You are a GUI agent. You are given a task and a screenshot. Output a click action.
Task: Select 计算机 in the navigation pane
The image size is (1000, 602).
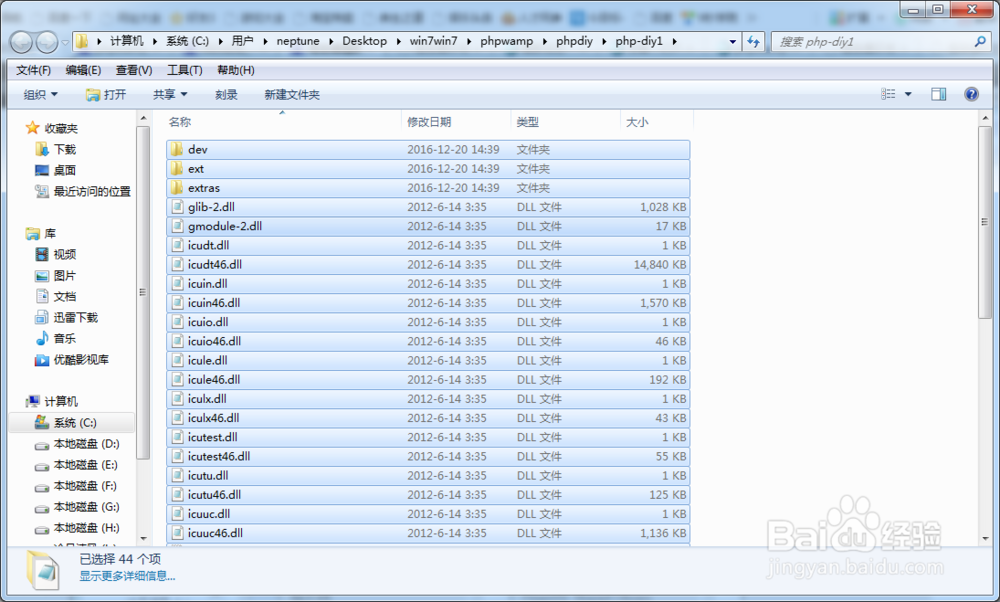(x=61, y=401)
